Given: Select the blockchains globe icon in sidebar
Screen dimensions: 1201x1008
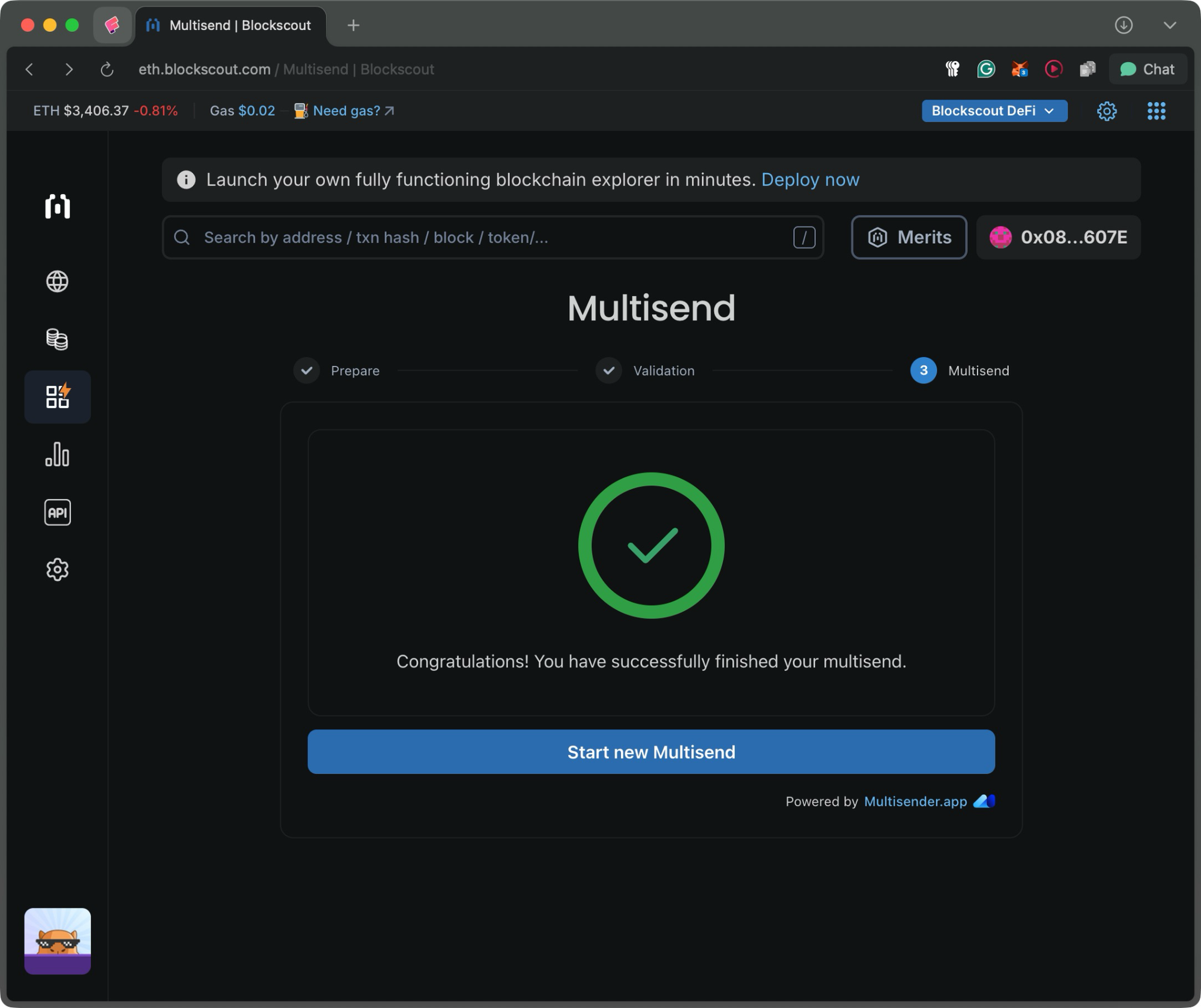Looking at the screenshot, I should [x=57, y=281].
